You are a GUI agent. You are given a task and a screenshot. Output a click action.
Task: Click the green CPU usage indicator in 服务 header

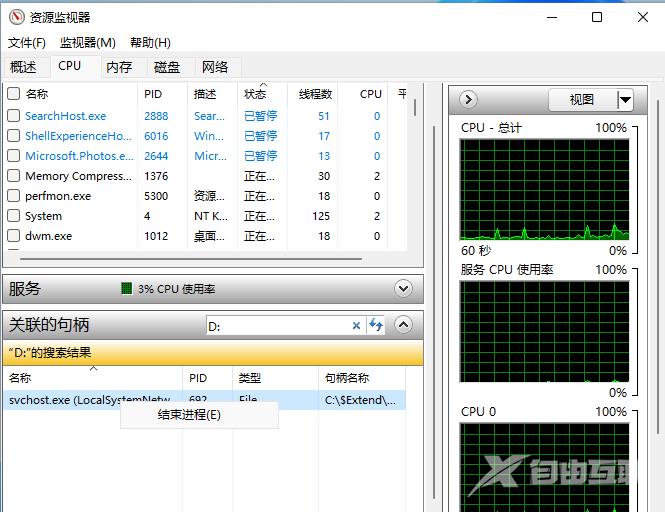coord(126,288)
